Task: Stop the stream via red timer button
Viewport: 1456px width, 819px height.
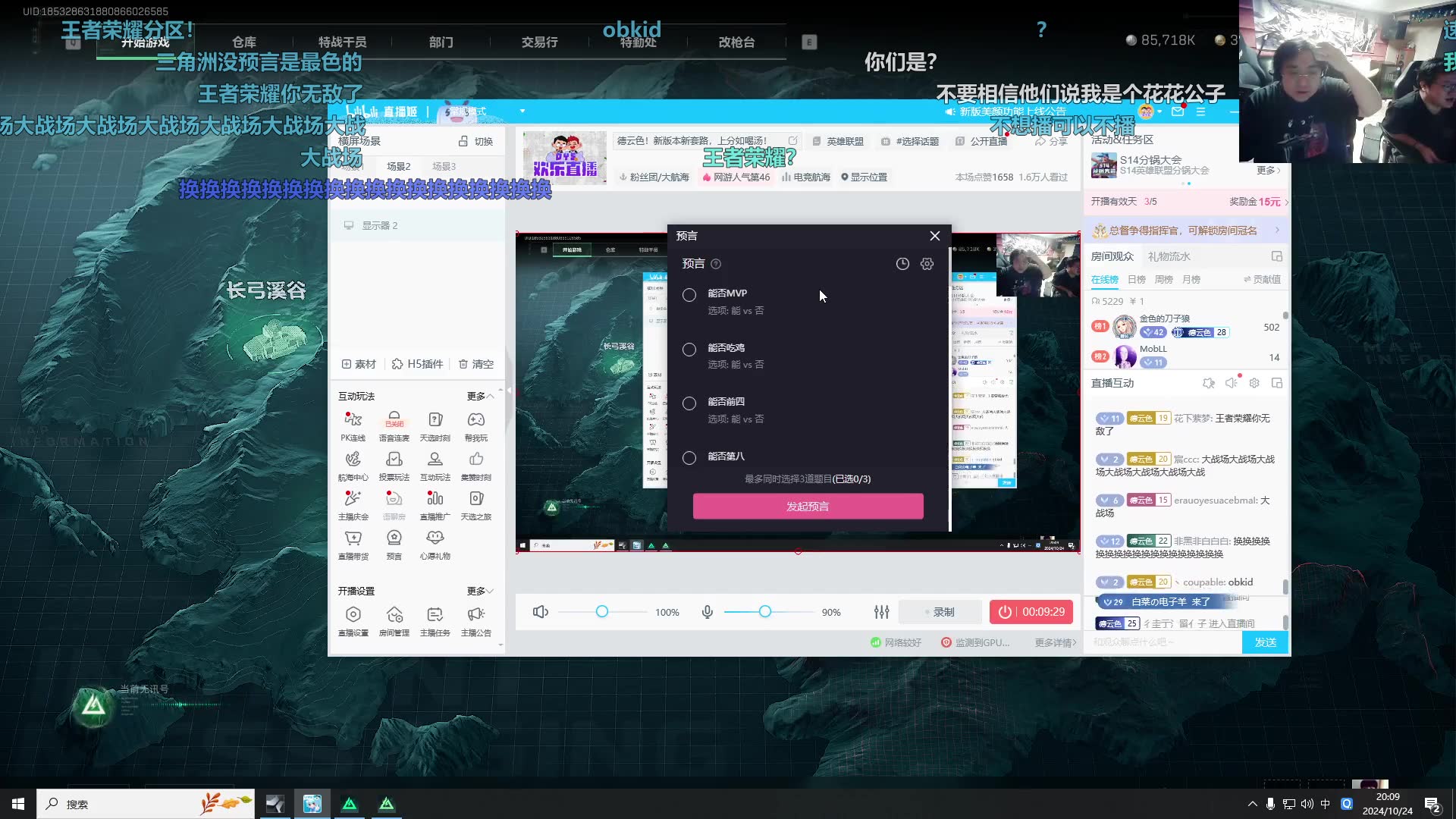Action: (1031, 612)
